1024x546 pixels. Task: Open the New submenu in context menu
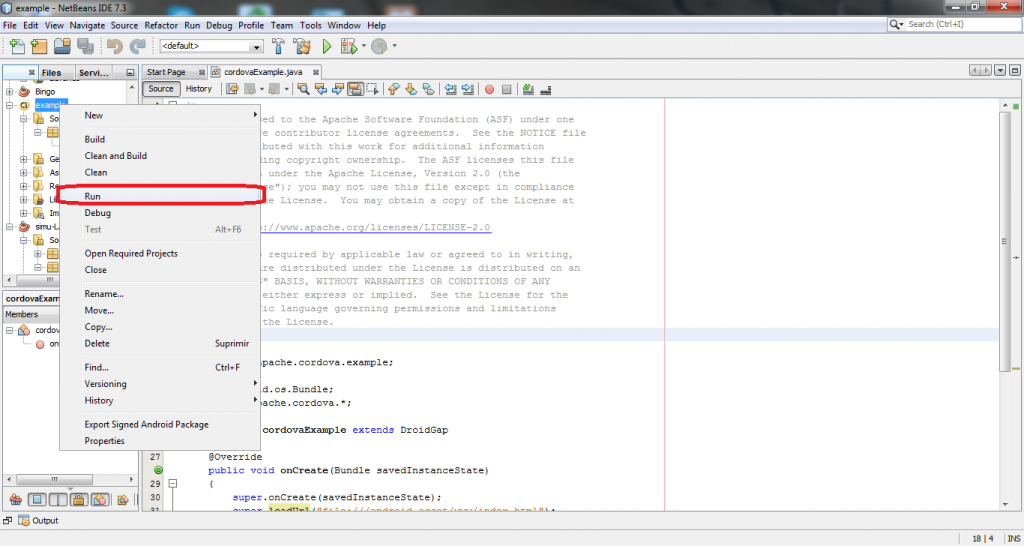160,115
